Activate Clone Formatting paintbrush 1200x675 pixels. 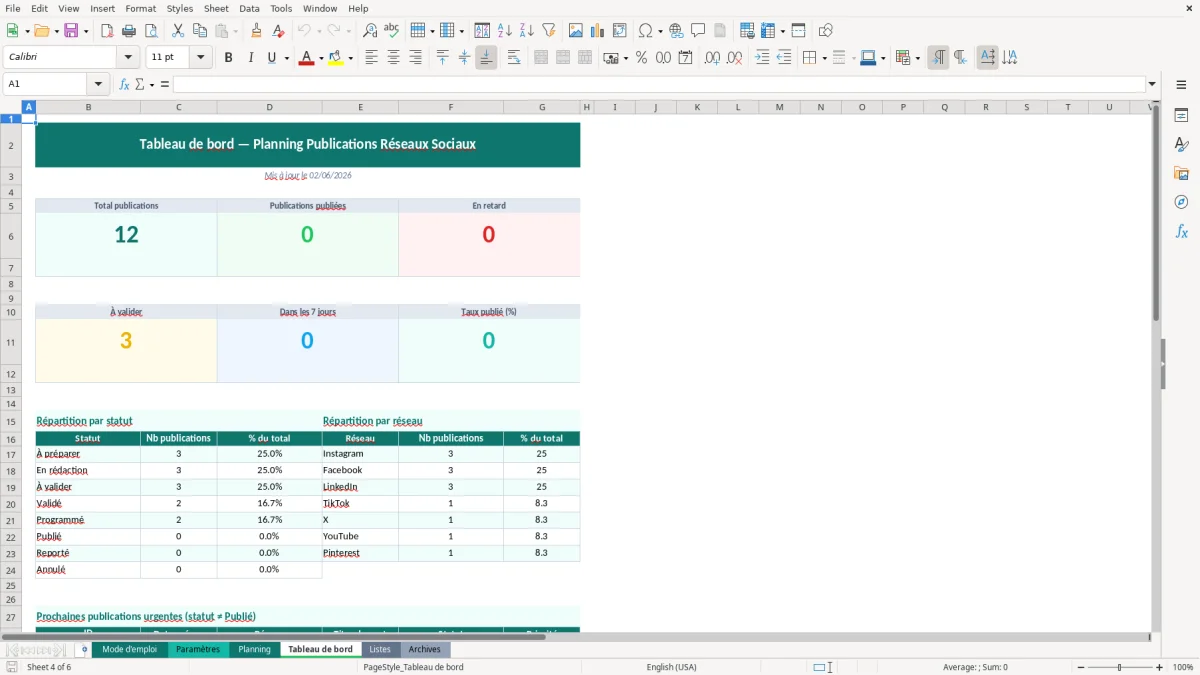click(x=257, y=31)
